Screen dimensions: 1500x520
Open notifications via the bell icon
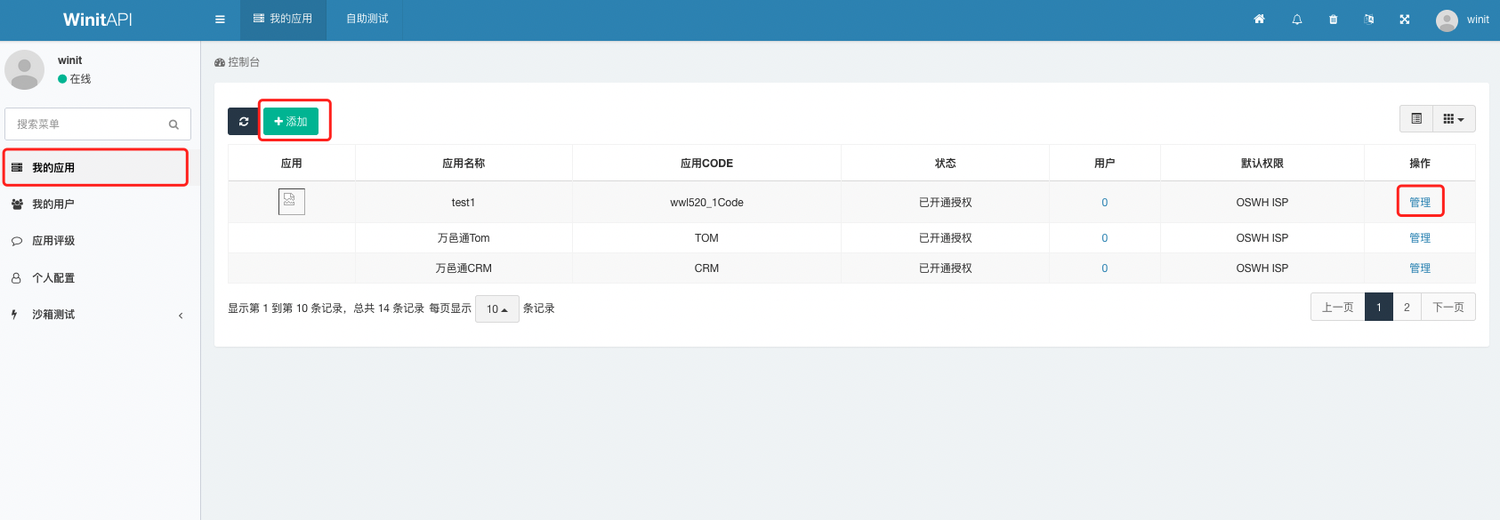pos(1297,20)
